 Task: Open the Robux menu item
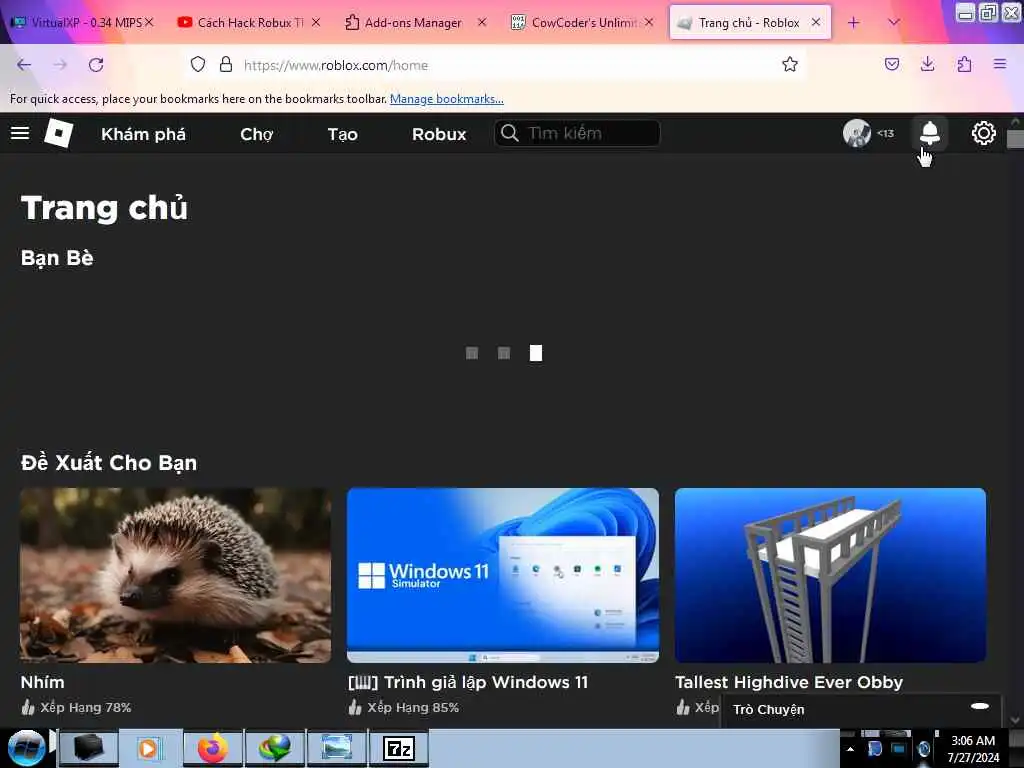pos(439,134)
